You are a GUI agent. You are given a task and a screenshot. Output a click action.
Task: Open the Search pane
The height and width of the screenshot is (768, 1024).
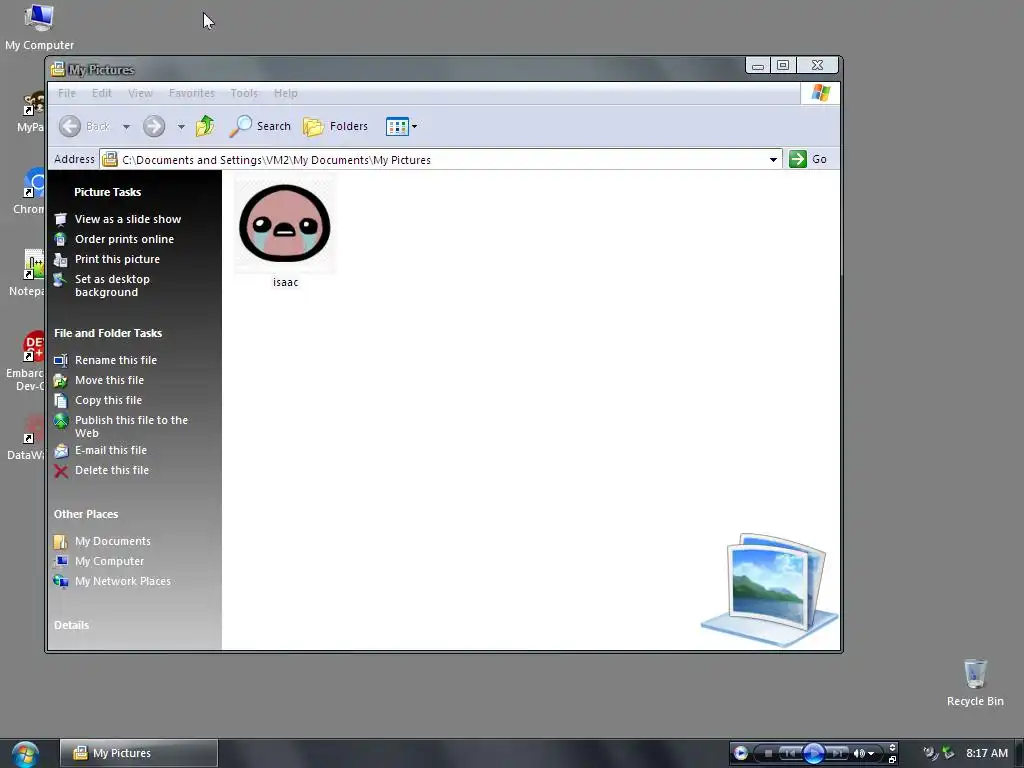260,126
